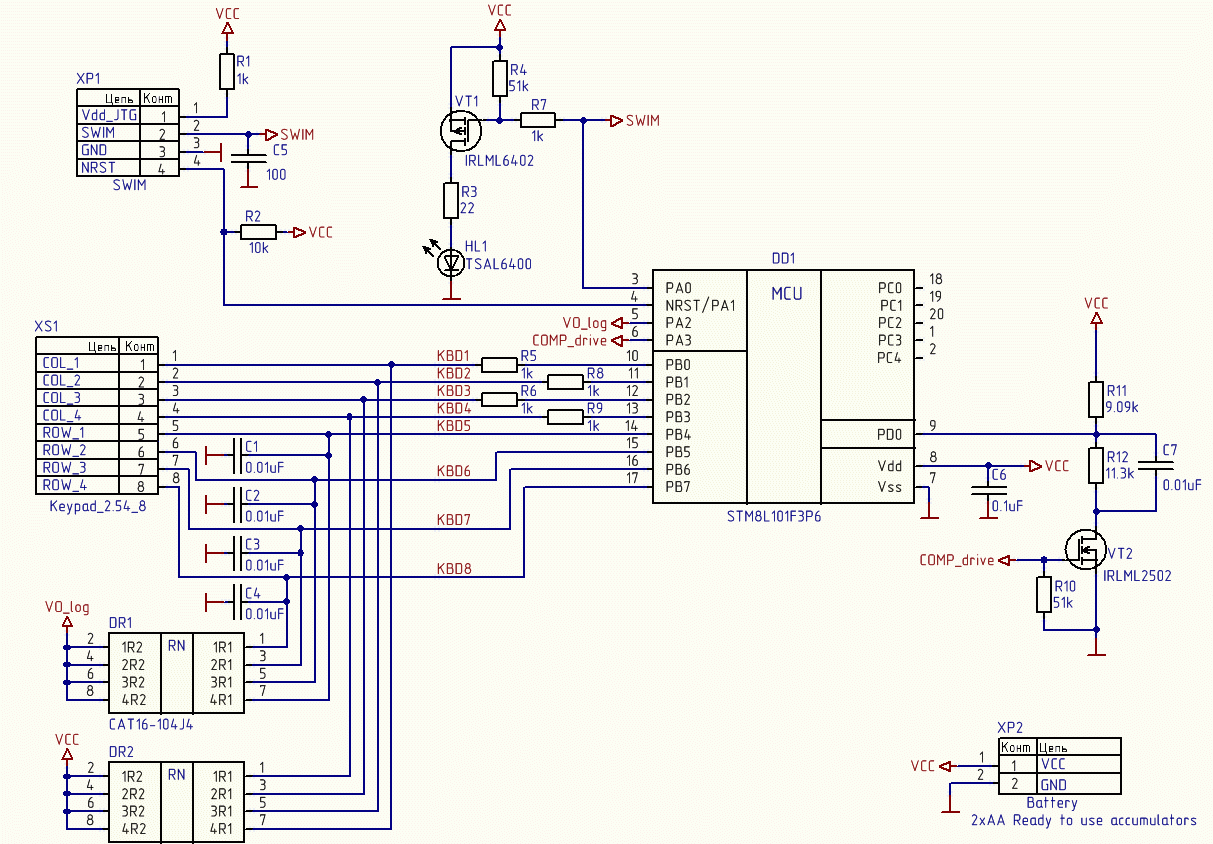This screenshot has height=844, width=1213.
Task: Select capacitor C3 symbol
Action: pos(236,553)
